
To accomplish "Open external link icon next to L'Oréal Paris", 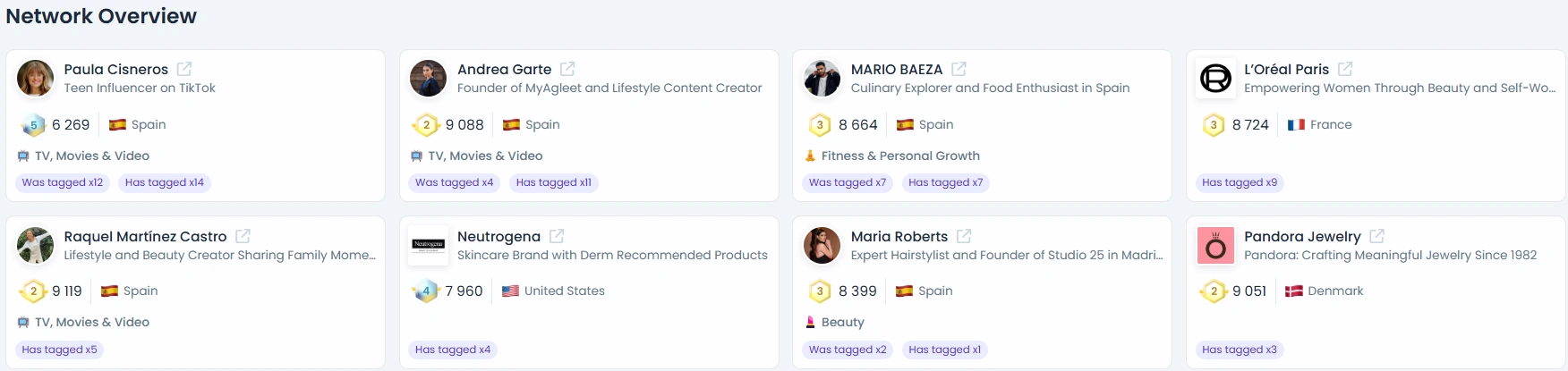I will coord(1345,69).
